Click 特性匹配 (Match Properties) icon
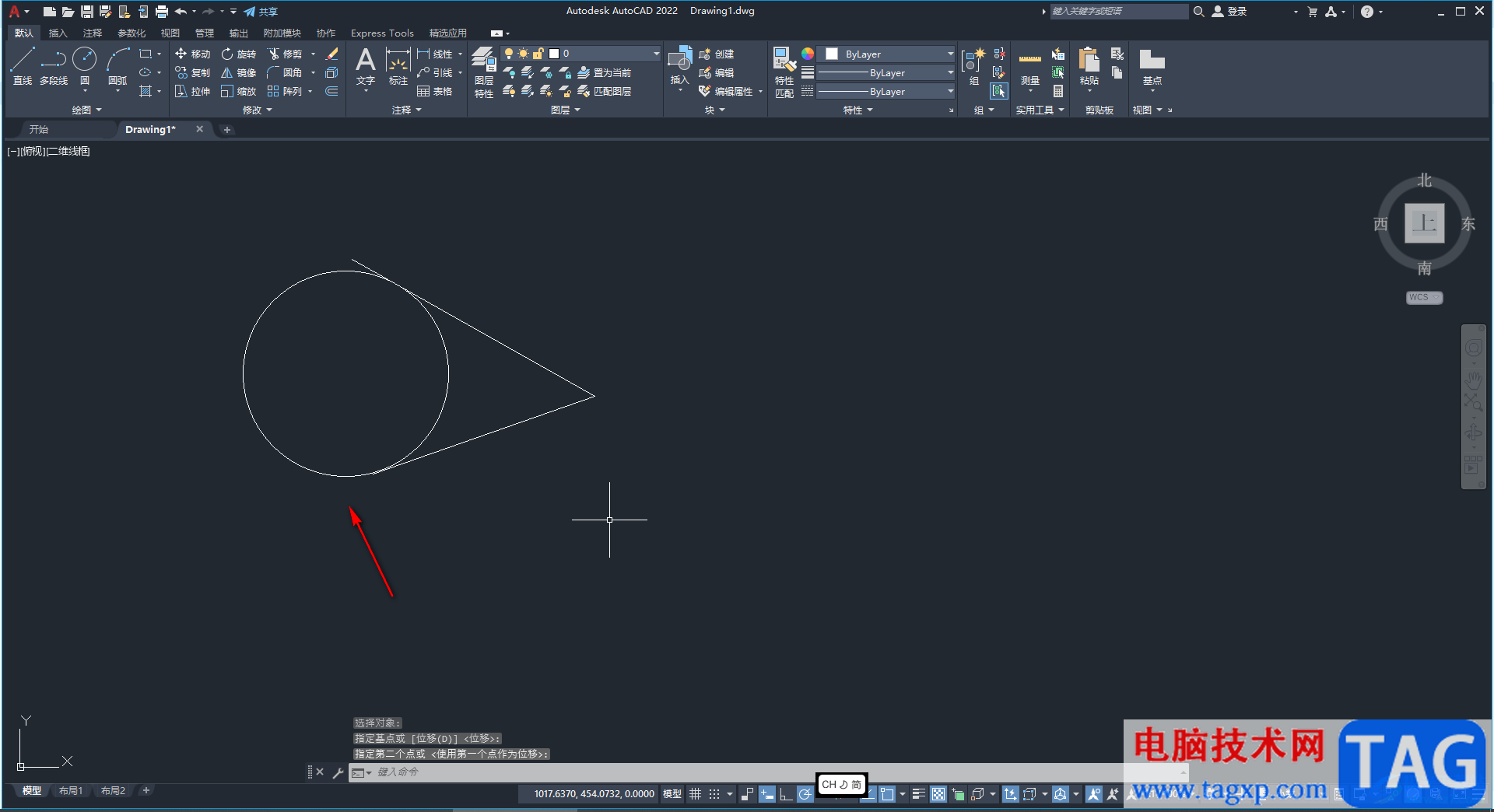Screen dimensions: 1494x812 point(784,72)
